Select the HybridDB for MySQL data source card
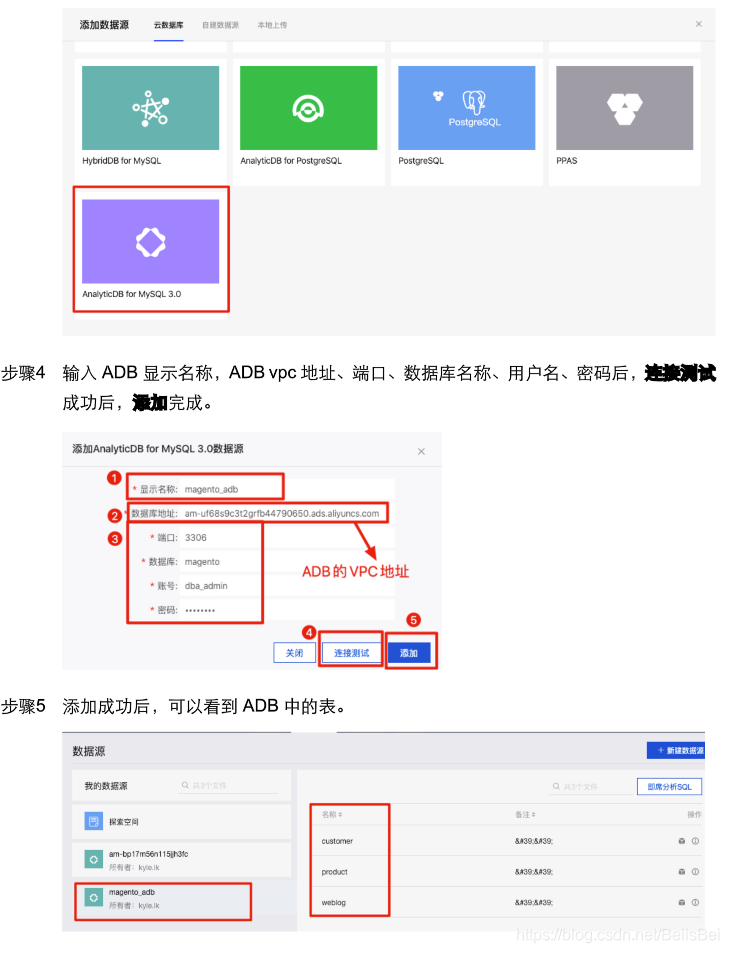 coord(151,122)
